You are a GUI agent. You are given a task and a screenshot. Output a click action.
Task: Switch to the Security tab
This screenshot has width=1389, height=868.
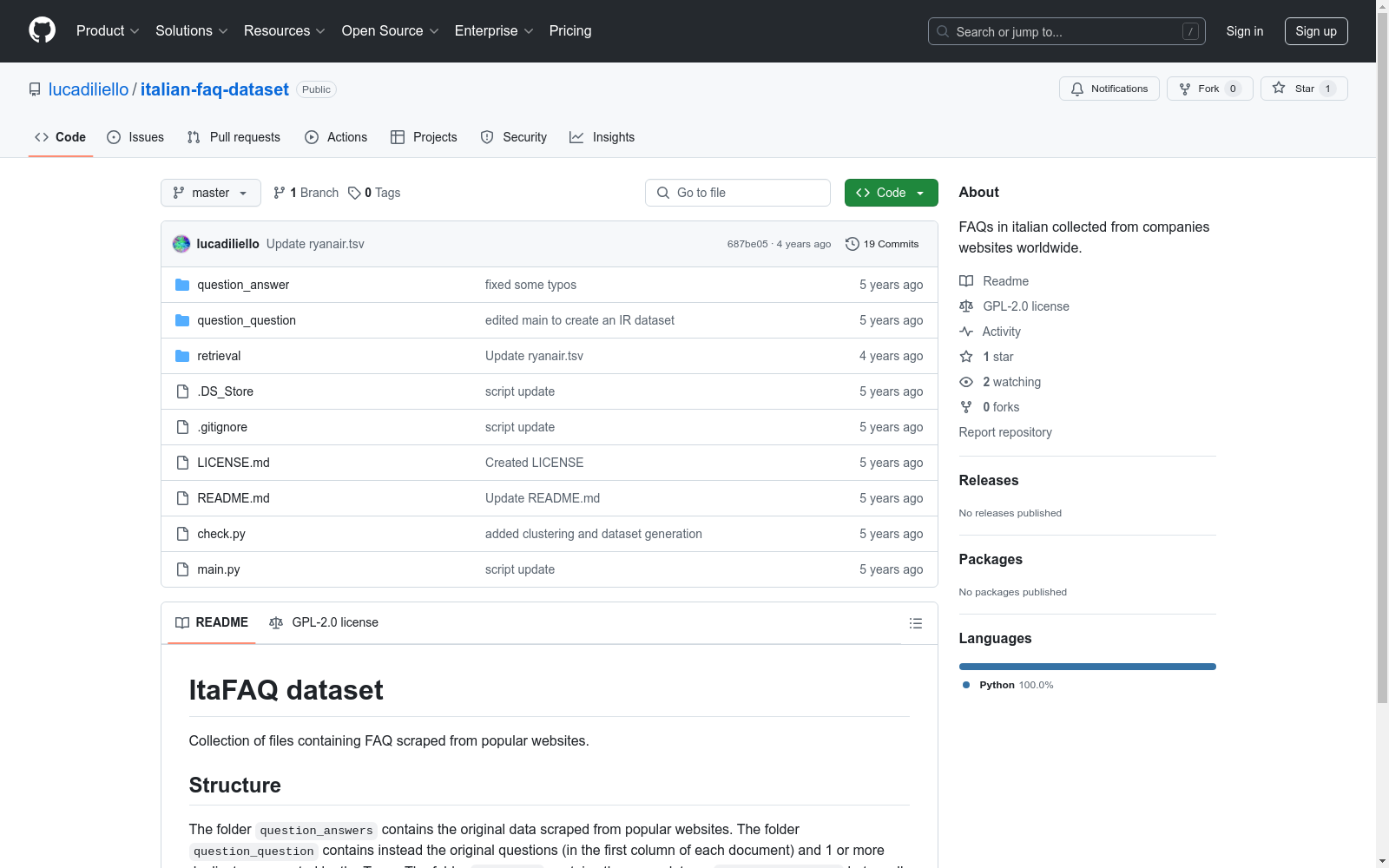(514, 137)
